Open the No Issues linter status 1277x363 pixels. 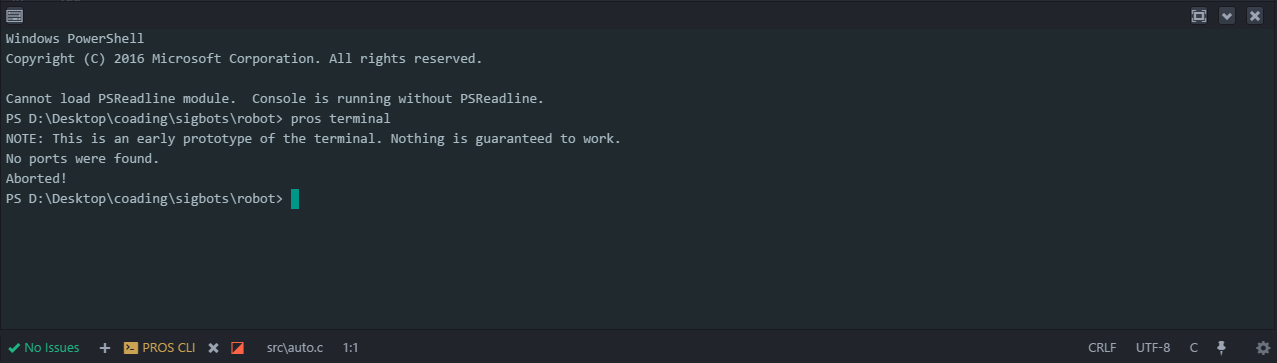[x=43, y=348]
